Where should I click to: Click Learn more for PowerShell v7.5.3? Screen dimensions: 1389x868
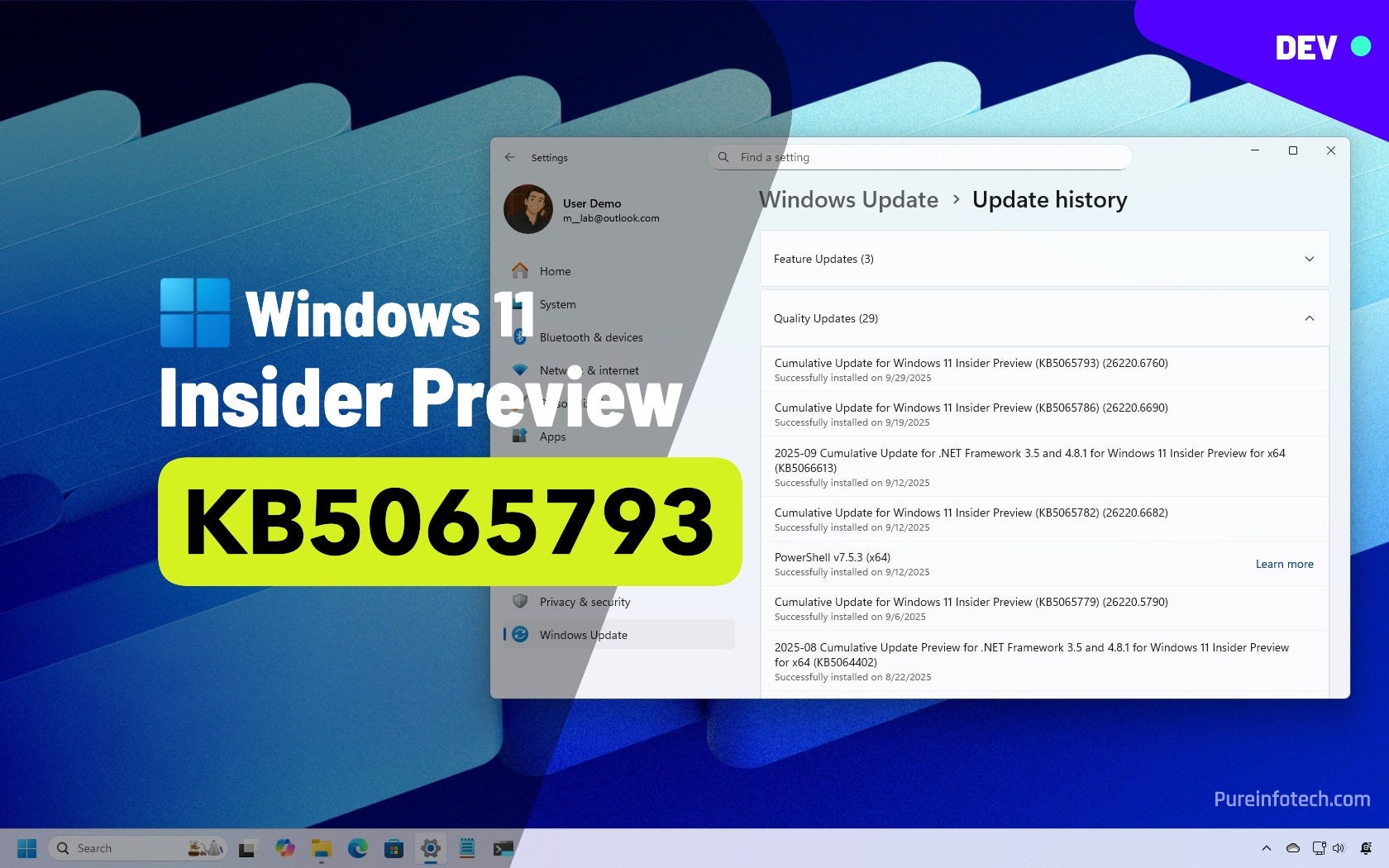1284,564
